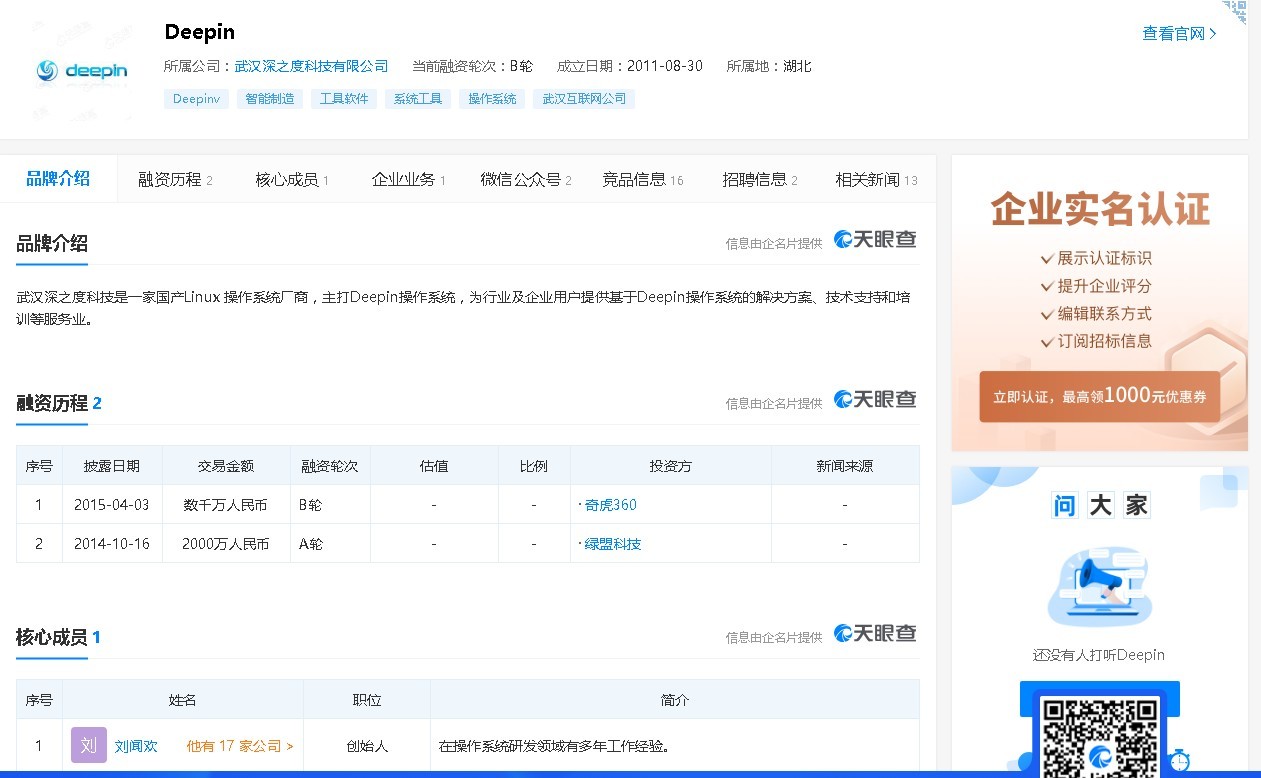Switch to the 招聘信息 tab
1261x778 pixels.
coord(760,180)
